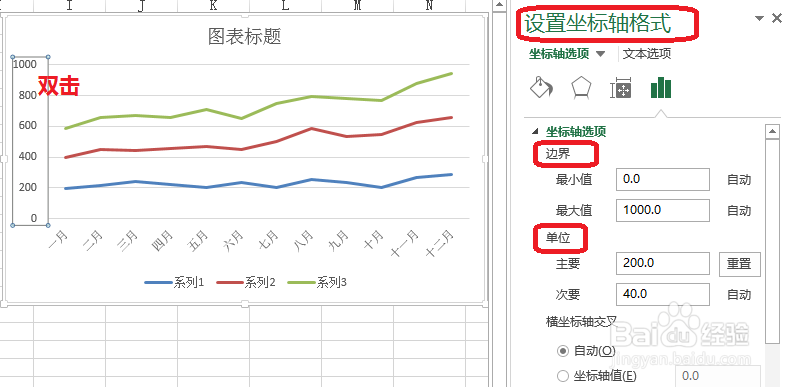Select column J header
The height and width of the screenshot is (387, 795).
141,6
